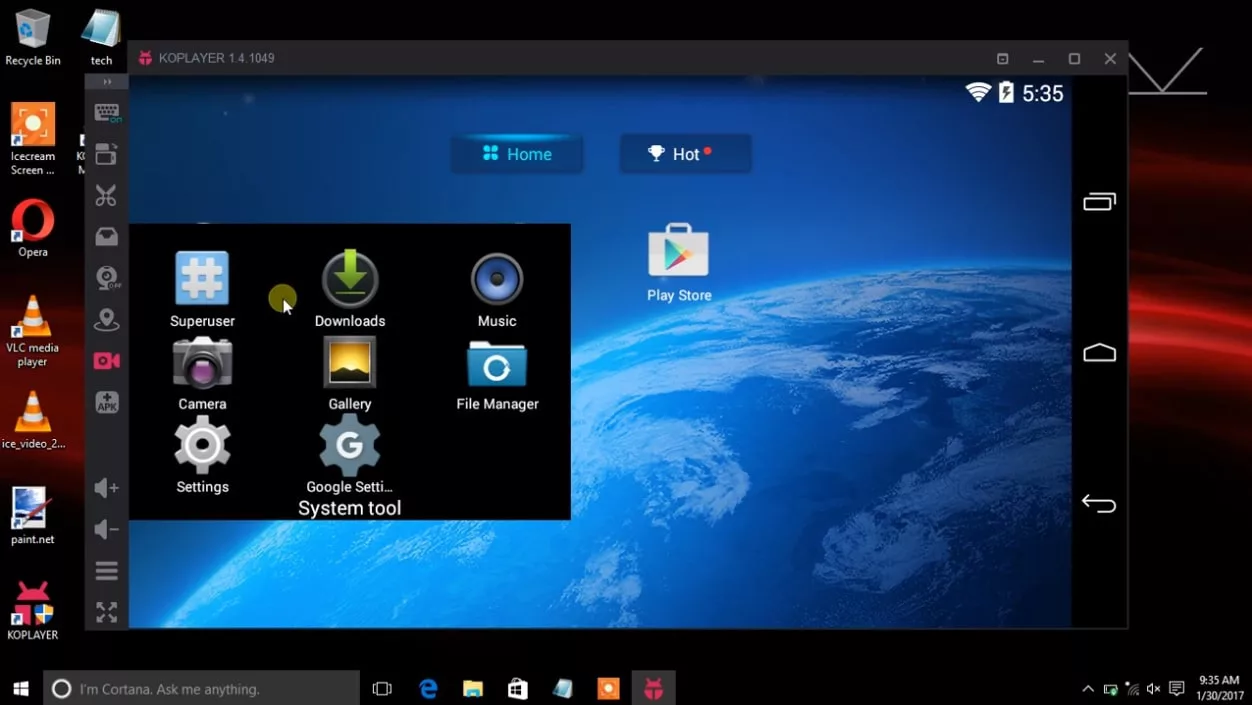
Task: Open Windows Task View
Action: click(x=382, y=688)
